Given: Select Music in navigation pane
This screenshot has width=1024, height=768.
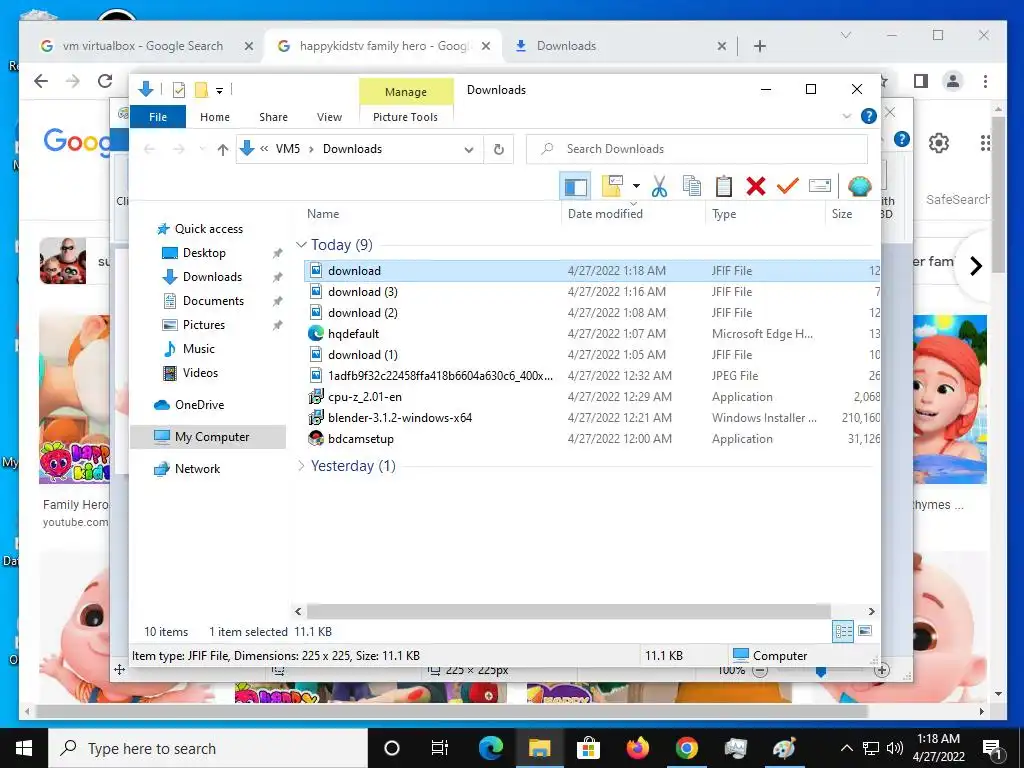Looking at the screenshot, I should (199, 349).
